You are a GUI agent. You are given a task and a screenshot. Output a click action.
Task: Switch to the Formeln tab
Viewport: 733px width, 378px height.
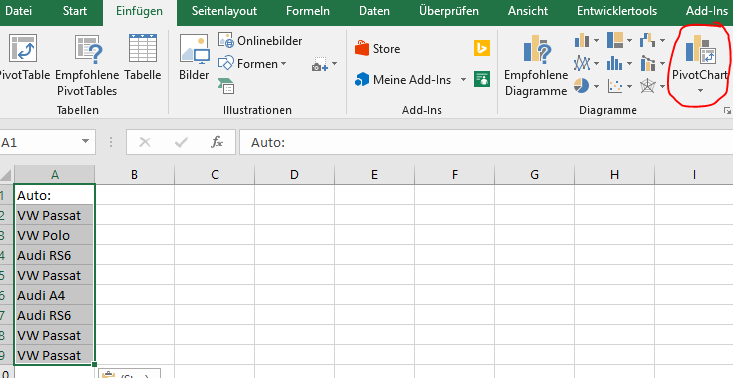point(308,11)
